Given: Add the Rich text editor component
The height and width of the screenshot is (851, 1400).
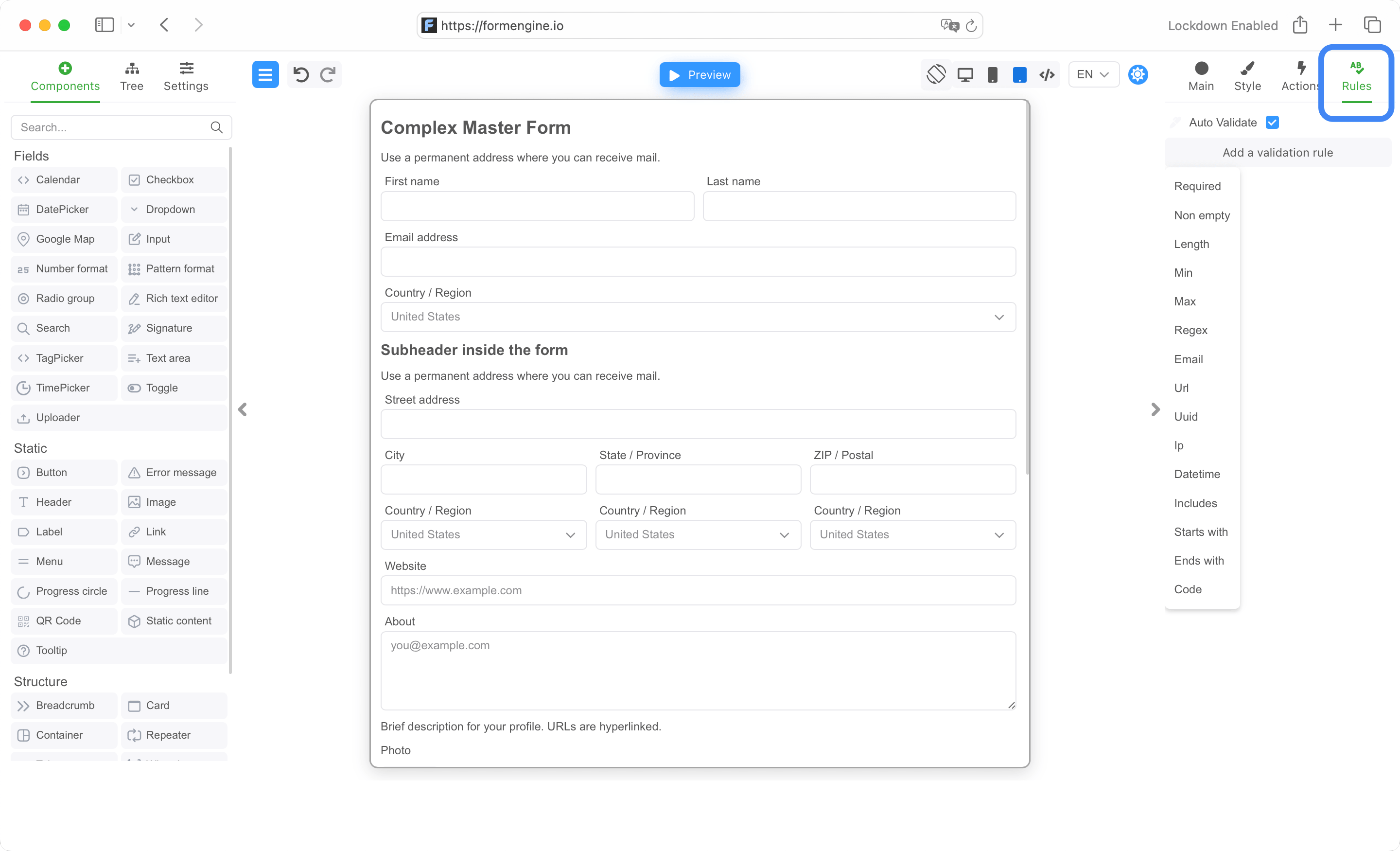Looking at the screenshot, I should point(174,299).
